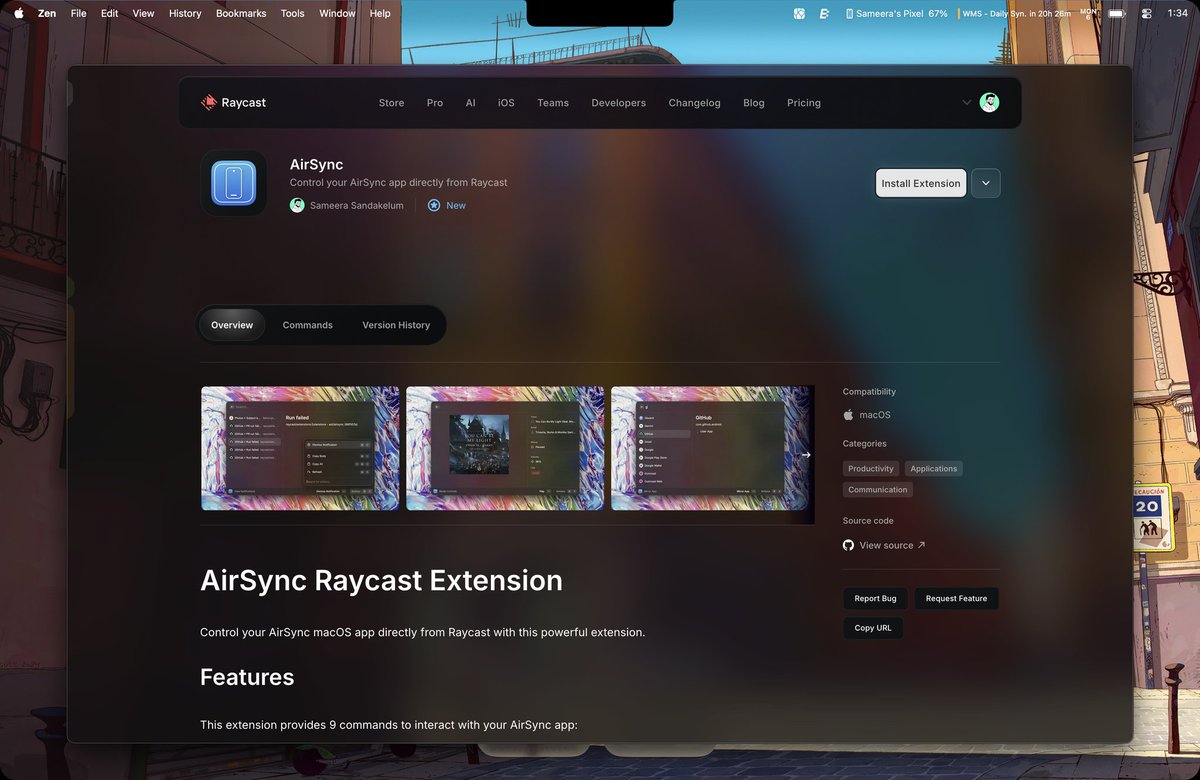Open the chevron dropdown next to the profile avatar
The height and width of the screenshot is (780, 1200).
tap(966, 102)
